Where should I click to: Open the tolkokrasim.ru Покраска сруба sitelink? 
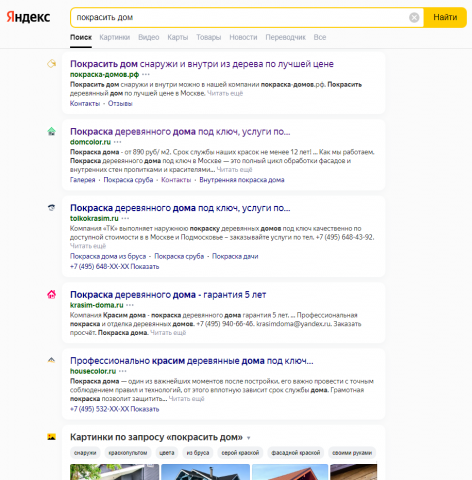click(179, 256)
